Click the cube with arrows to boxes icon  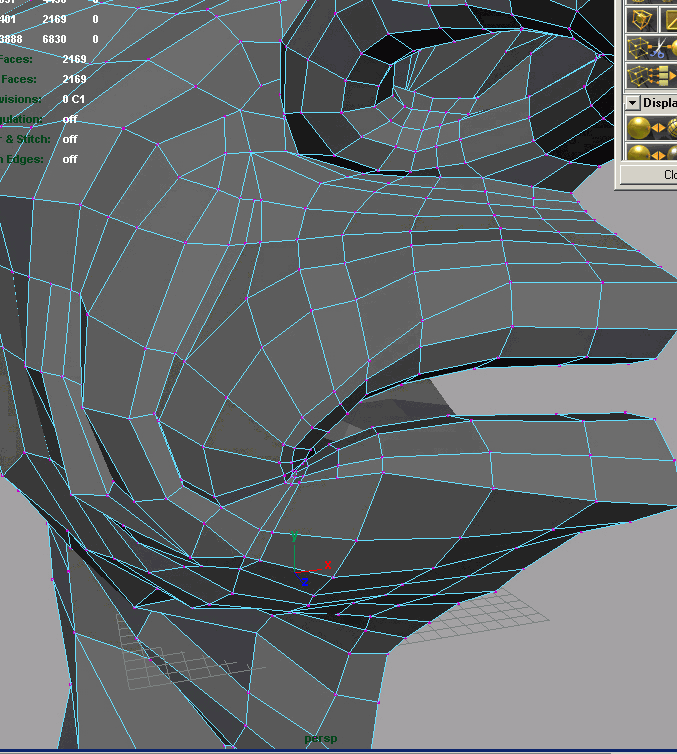pos(650,76)
